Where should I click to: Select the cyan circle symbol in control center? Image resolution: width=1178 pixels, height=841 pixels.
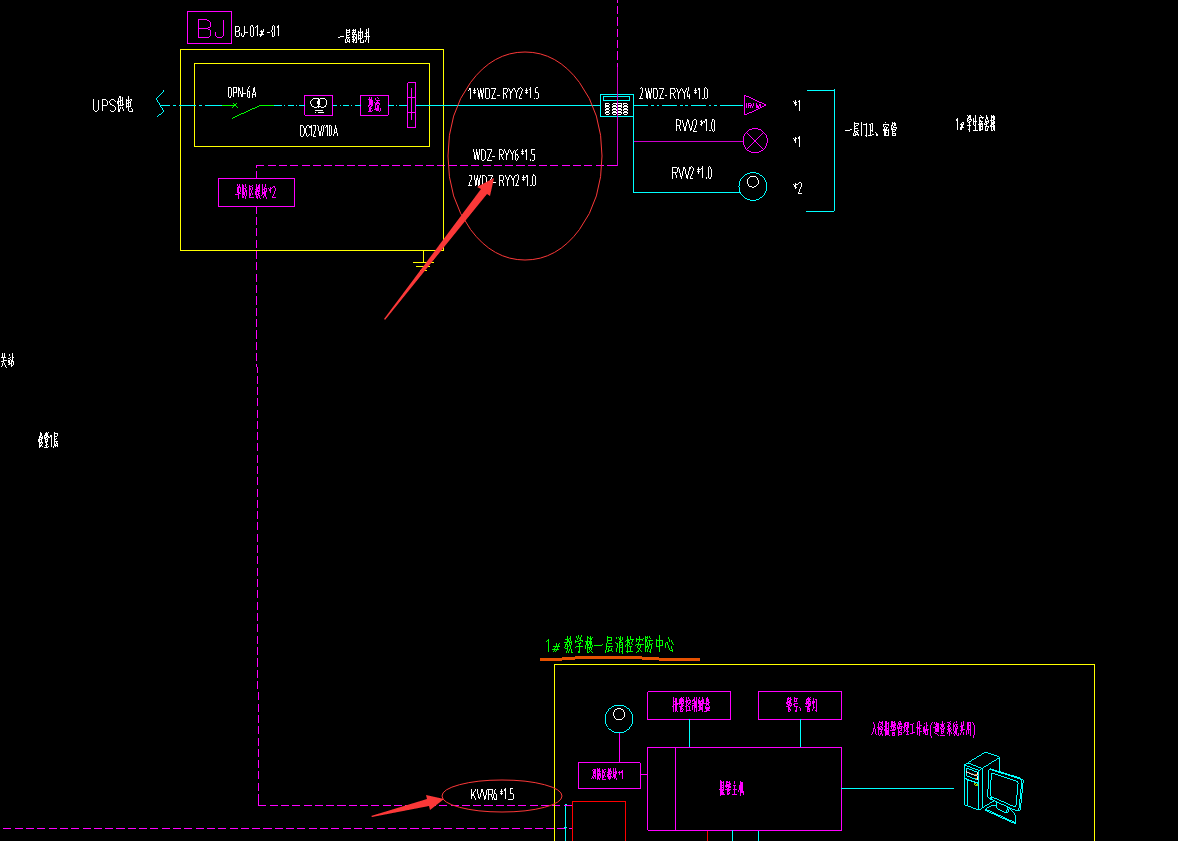pos(619,718)
